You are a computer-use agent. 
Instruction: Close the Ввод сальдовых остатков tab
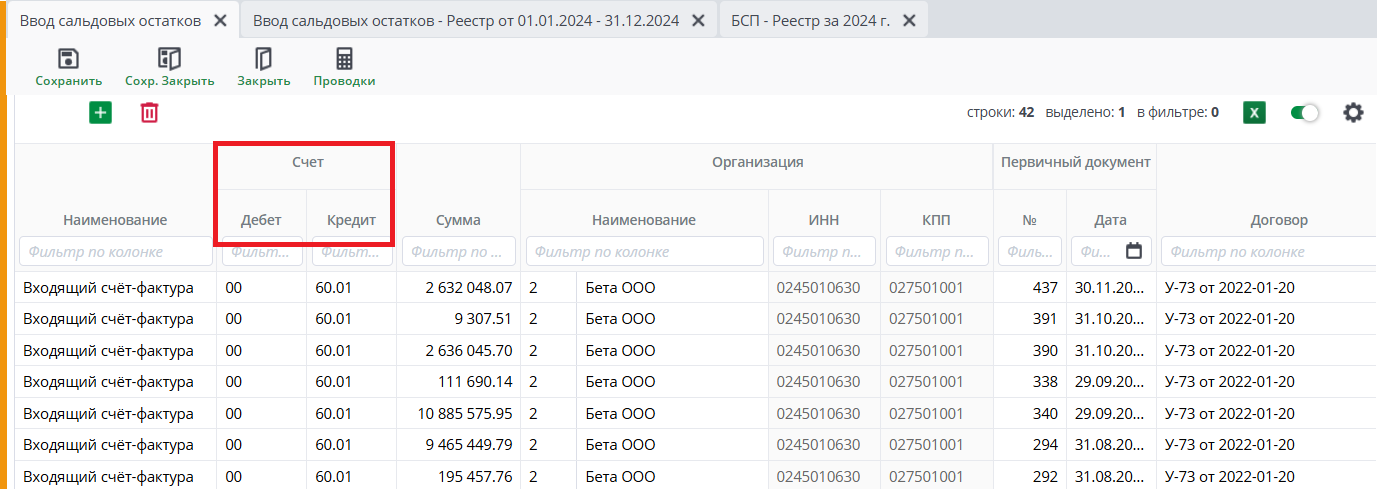220,20
